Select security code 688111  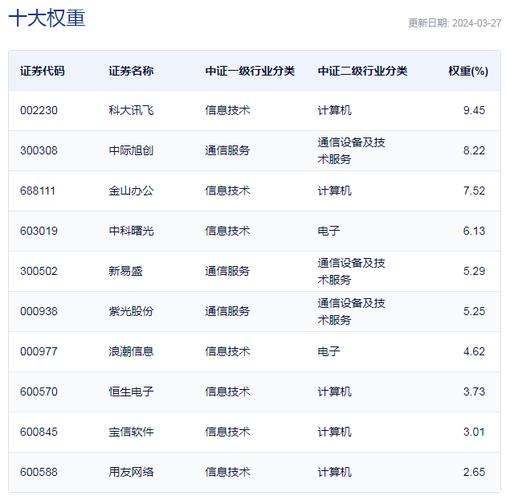coord(38,191)
